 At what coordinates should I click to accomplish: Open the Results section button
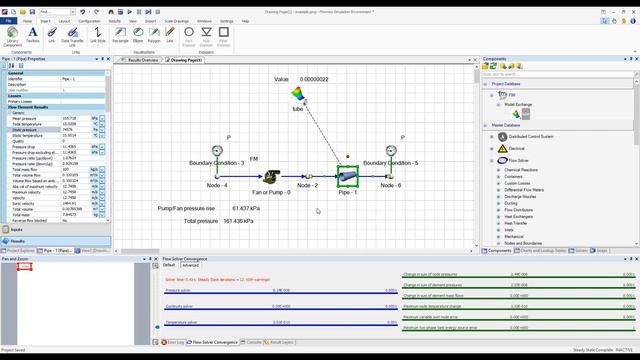coord(56,241)
